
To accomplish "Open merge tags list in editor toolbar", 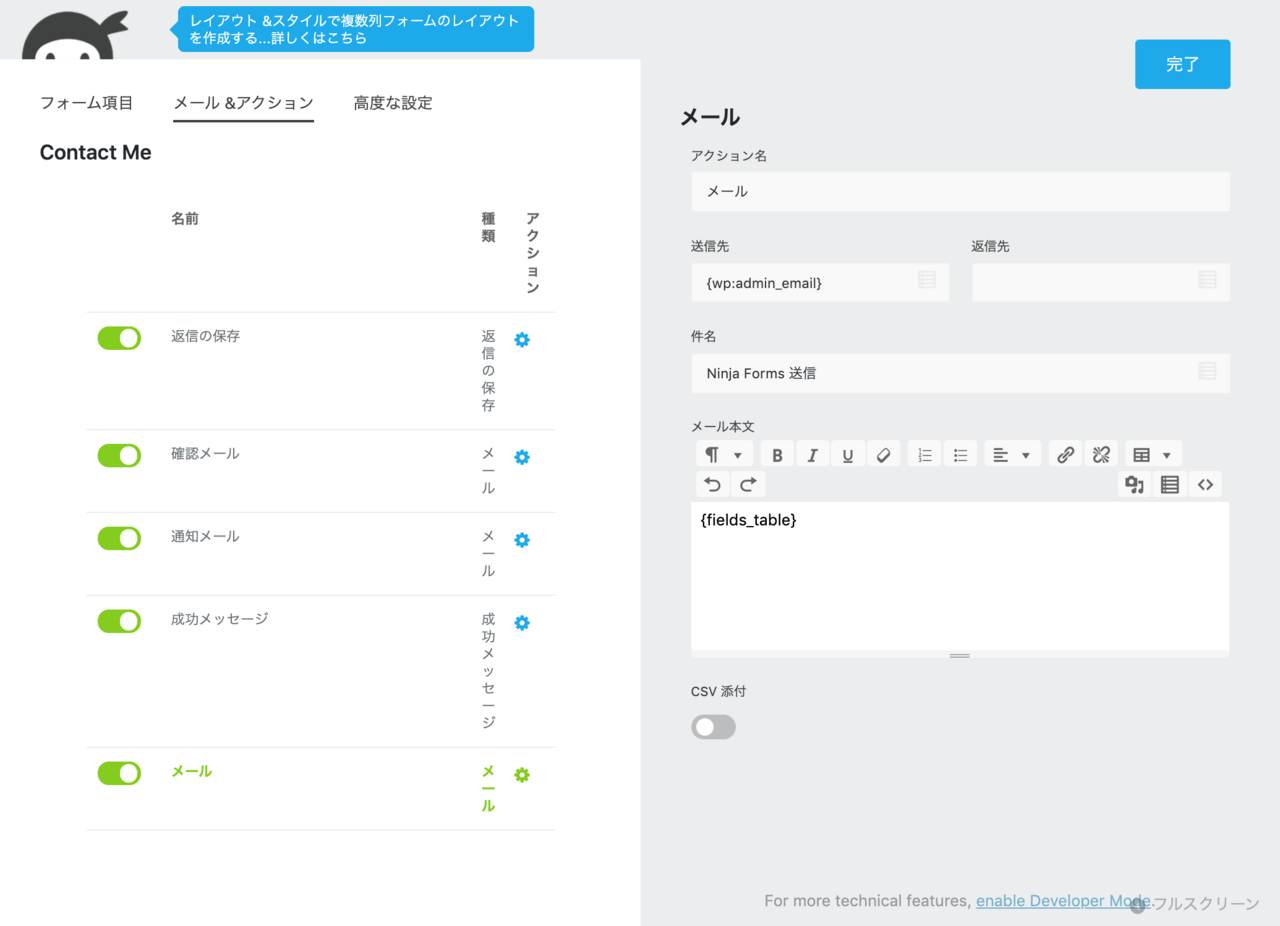I will pos(1170,485).
